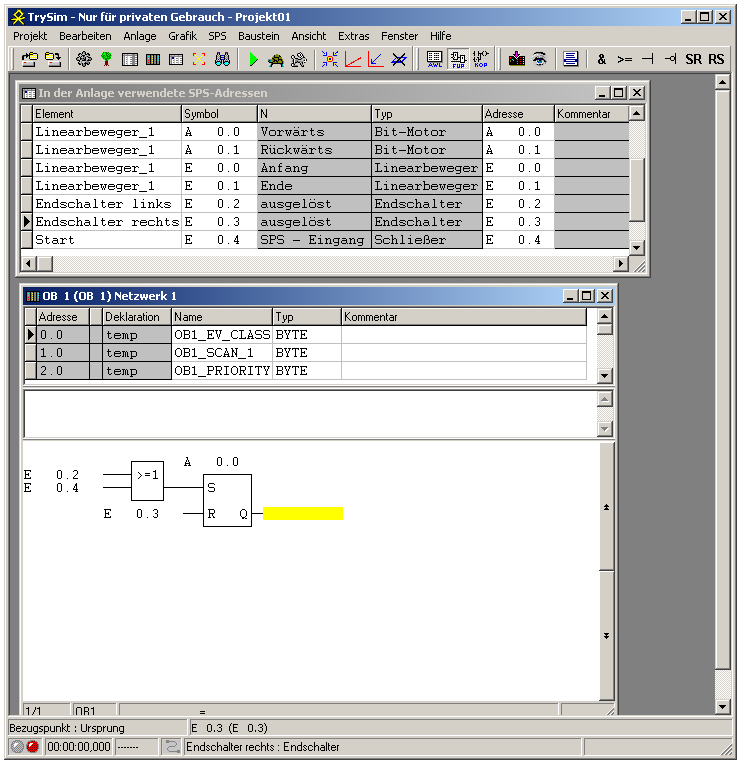Switch to AWL editor view
The image size is (741, 764).
435,60
